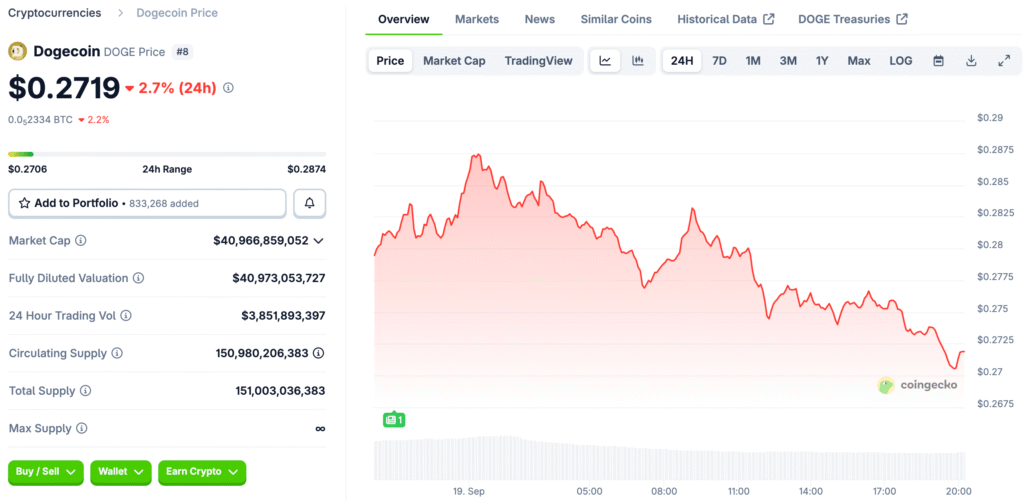Click the $40,966,859,052 market cap value
The width and height of the screenshot is (1024, 501).
[261, 240]
